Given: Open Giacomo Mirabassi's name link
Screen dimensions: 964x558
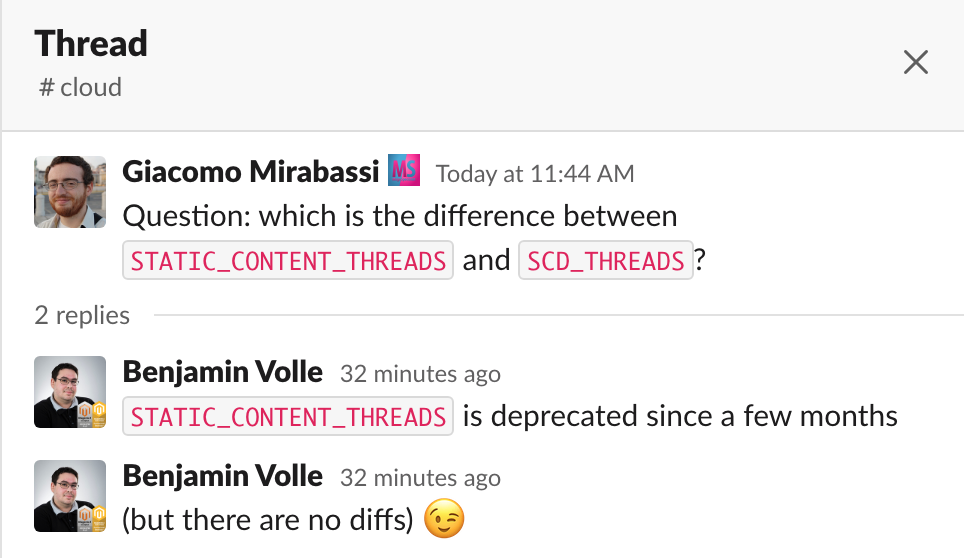Looking at the screenshot, I should coord(251,171).
